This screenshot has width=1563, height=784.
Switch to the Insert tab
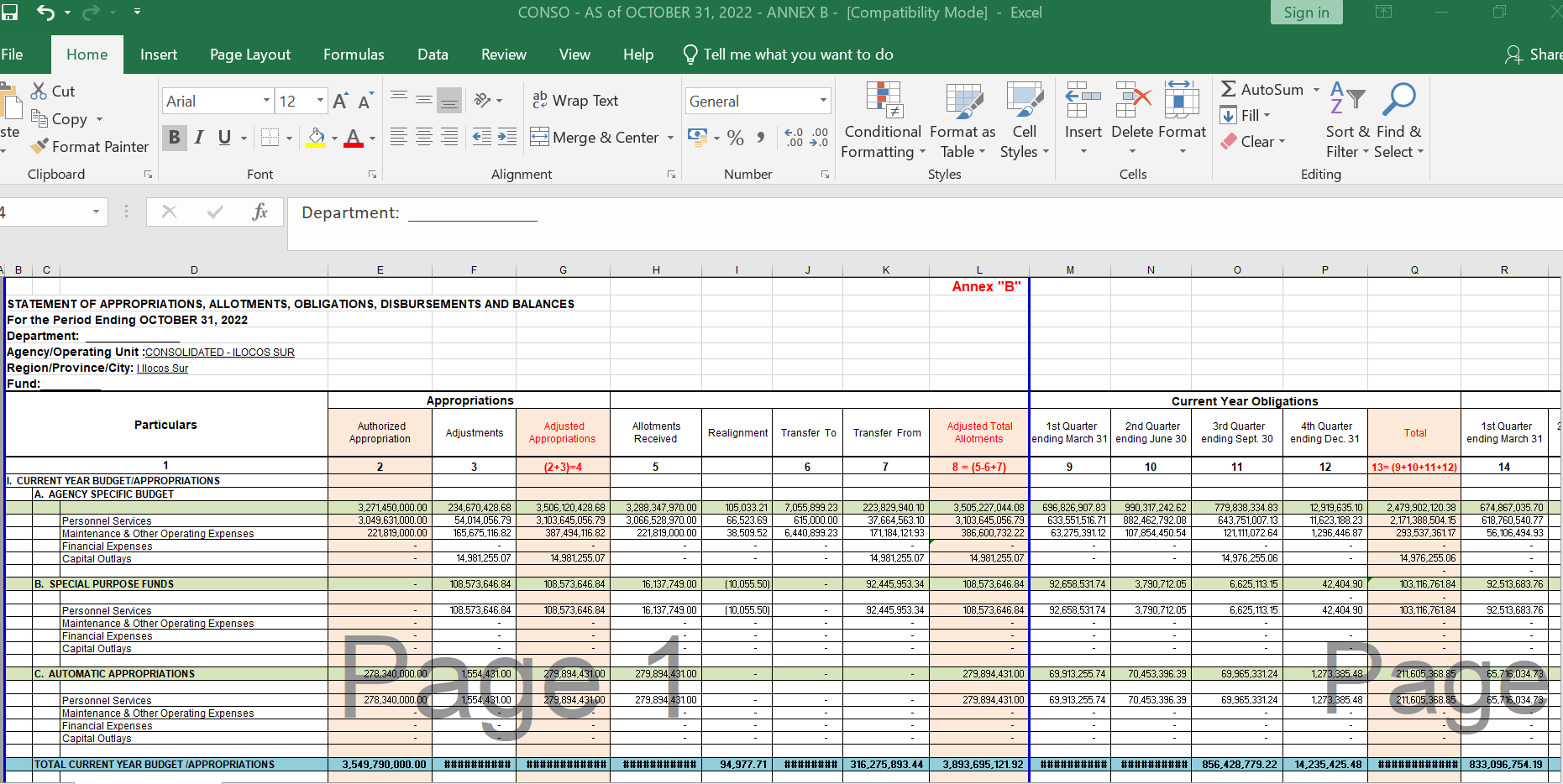coord(158,55)
